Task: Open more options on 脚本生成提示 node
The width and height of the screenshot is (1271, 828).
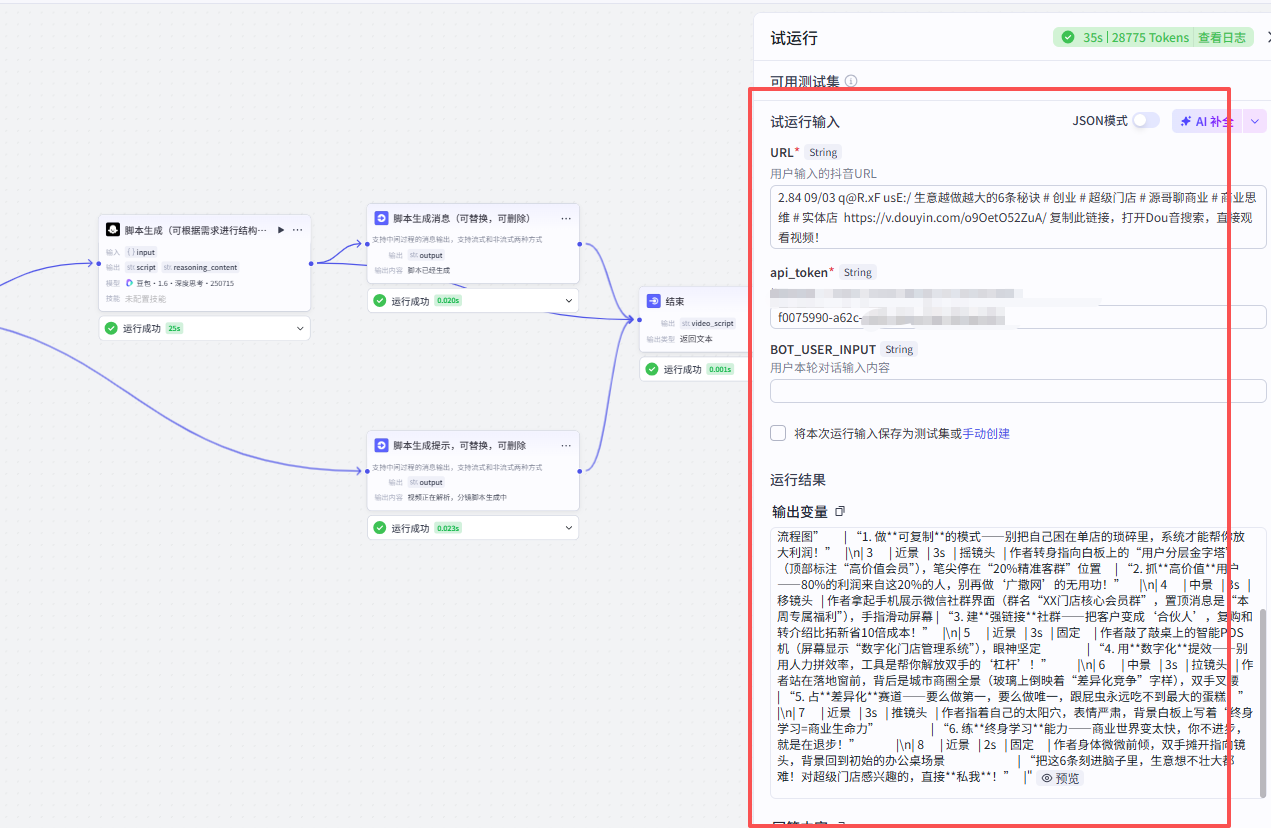Action: point(566,445)
